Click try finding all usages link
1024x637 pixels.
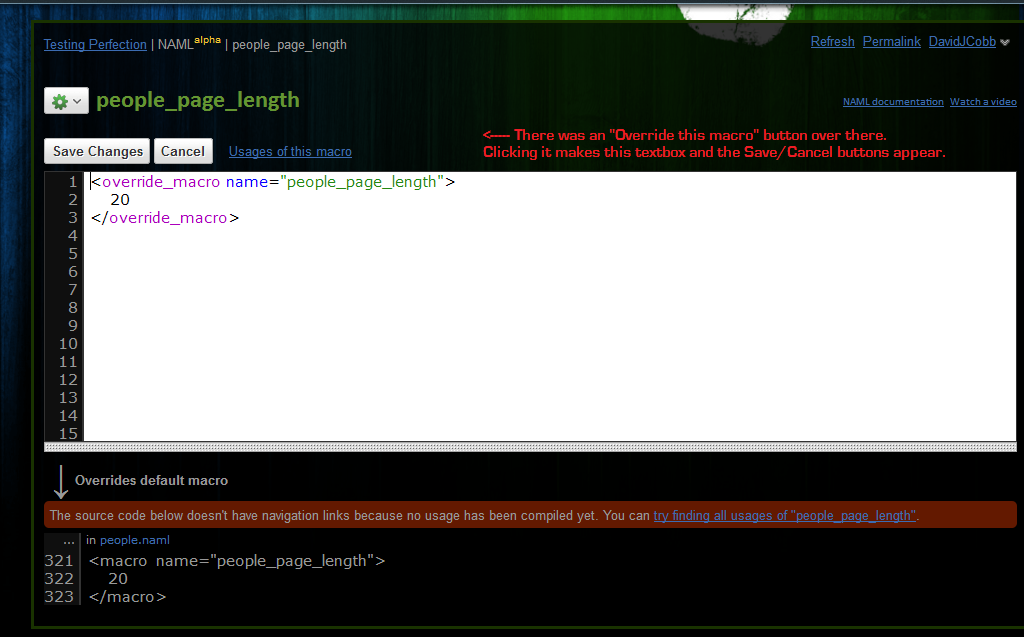click(x=785, y=516)
